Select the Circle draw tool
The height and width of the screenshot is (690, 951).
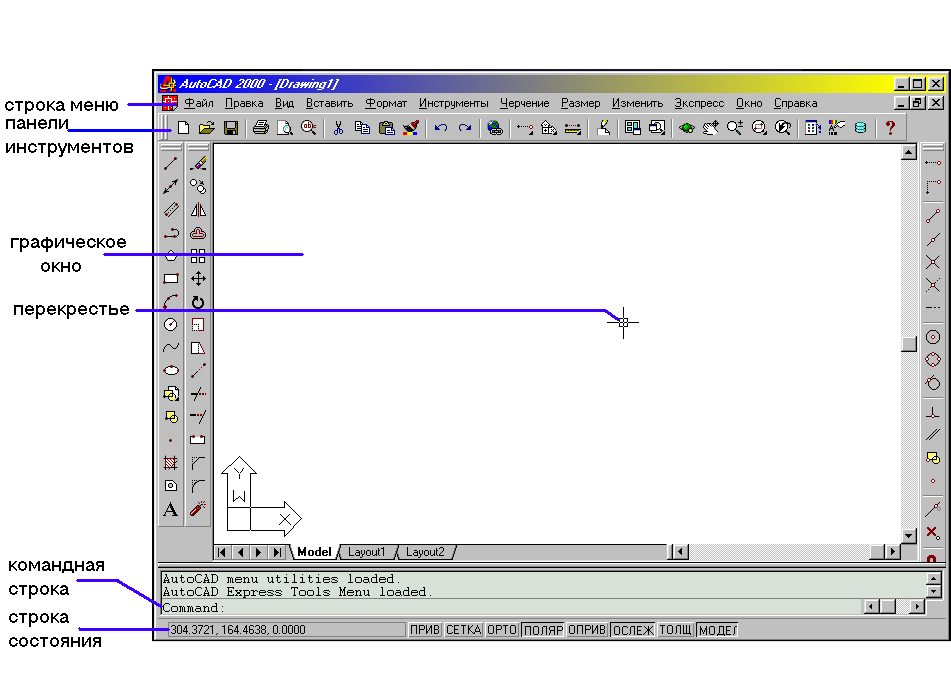point(171,324)
